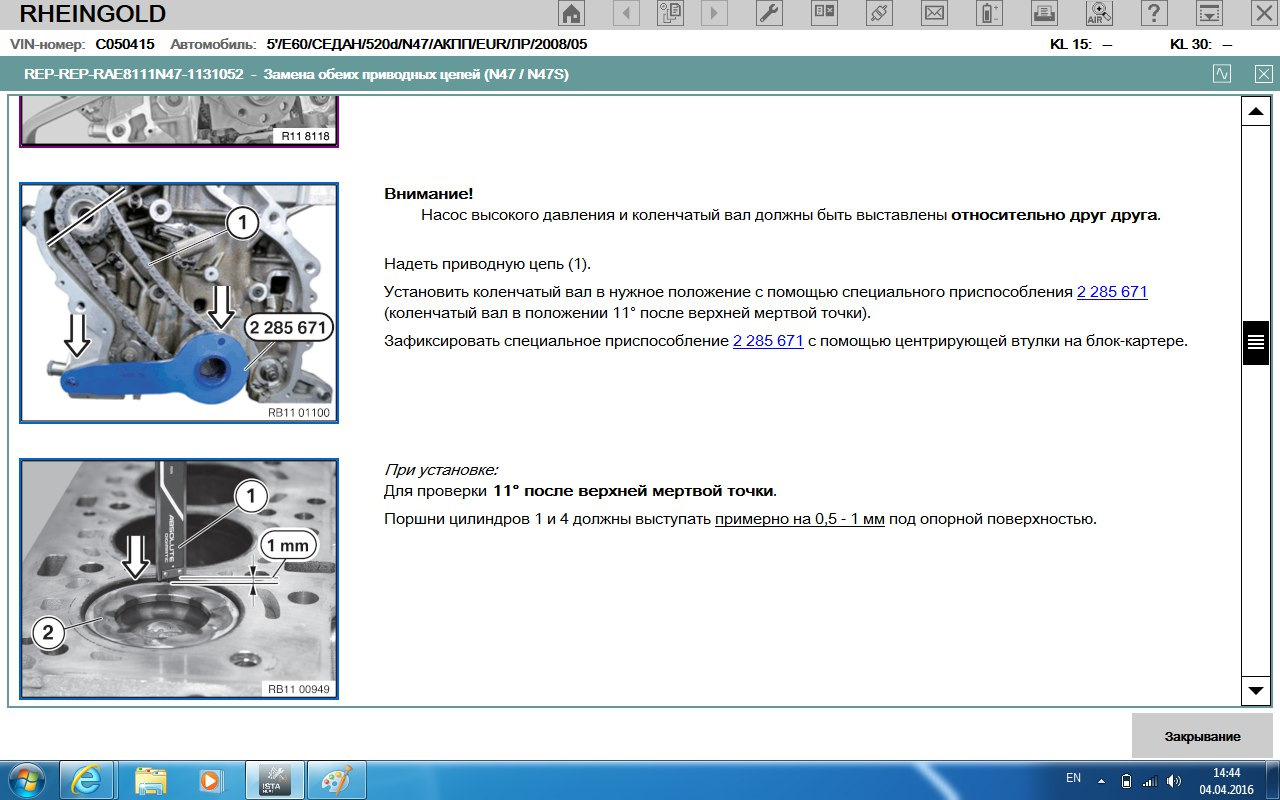1280x800 pixels.
Task: Click the vehicle description 5'/E60/СЕДАН text
Action: click(x=427, y=44)
